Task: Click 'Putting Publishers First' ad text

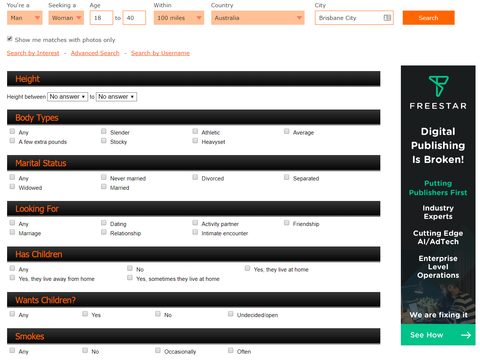Action: [x=438, y=188]
